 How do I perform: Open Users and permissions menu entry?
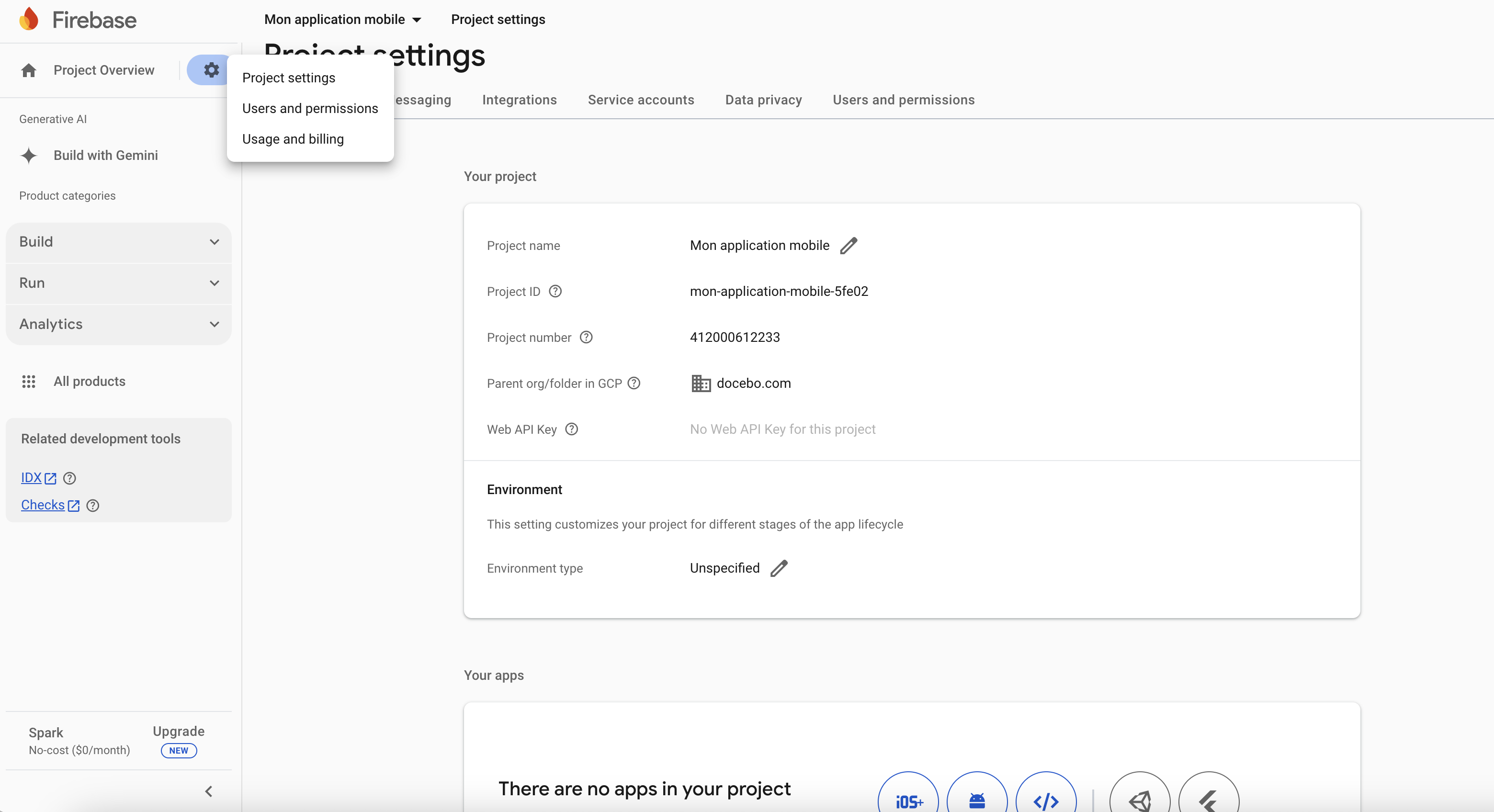coord(310,108)
